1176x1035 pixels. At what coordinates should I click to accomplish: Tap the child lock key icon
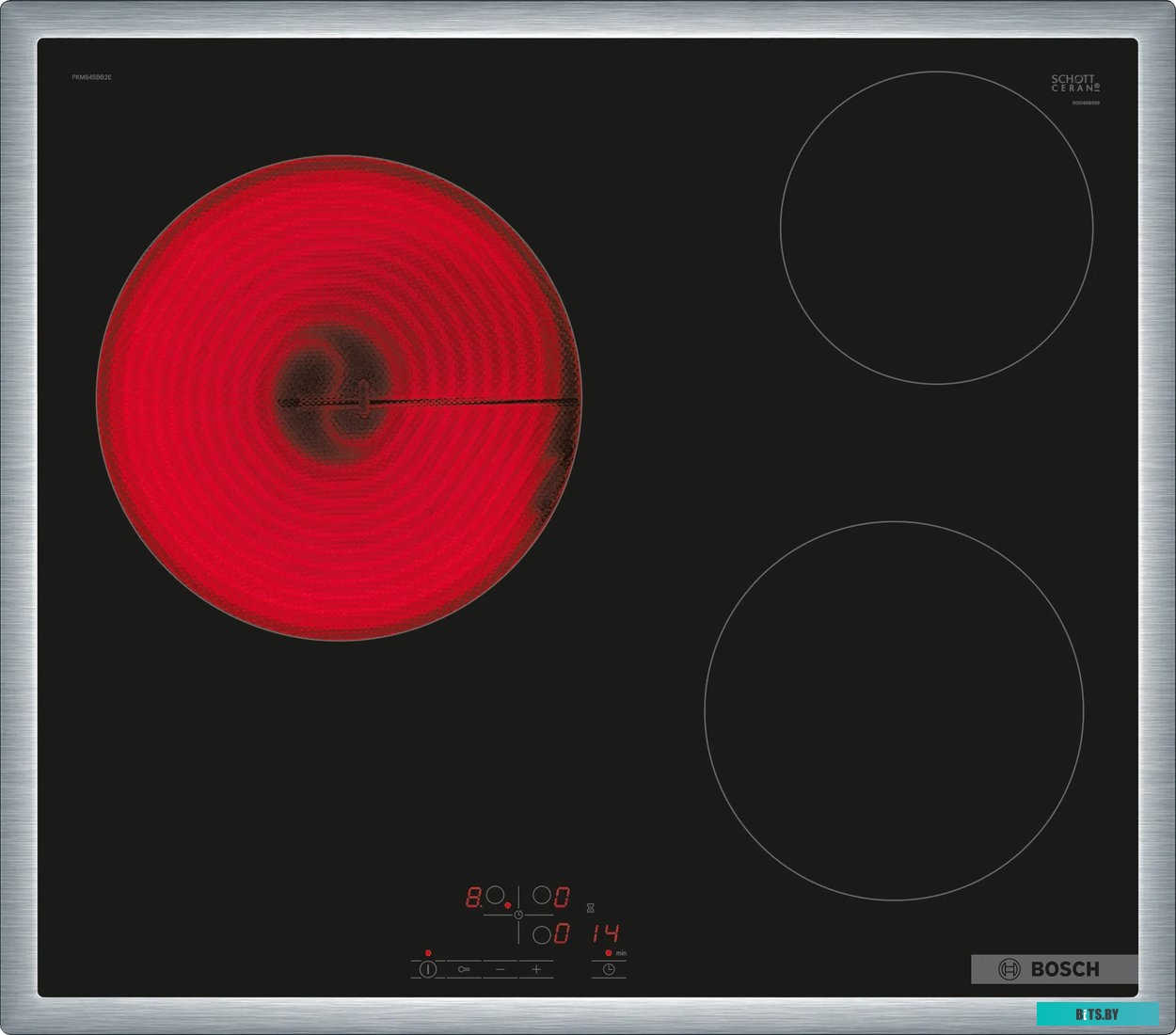(x=464, y=969)
